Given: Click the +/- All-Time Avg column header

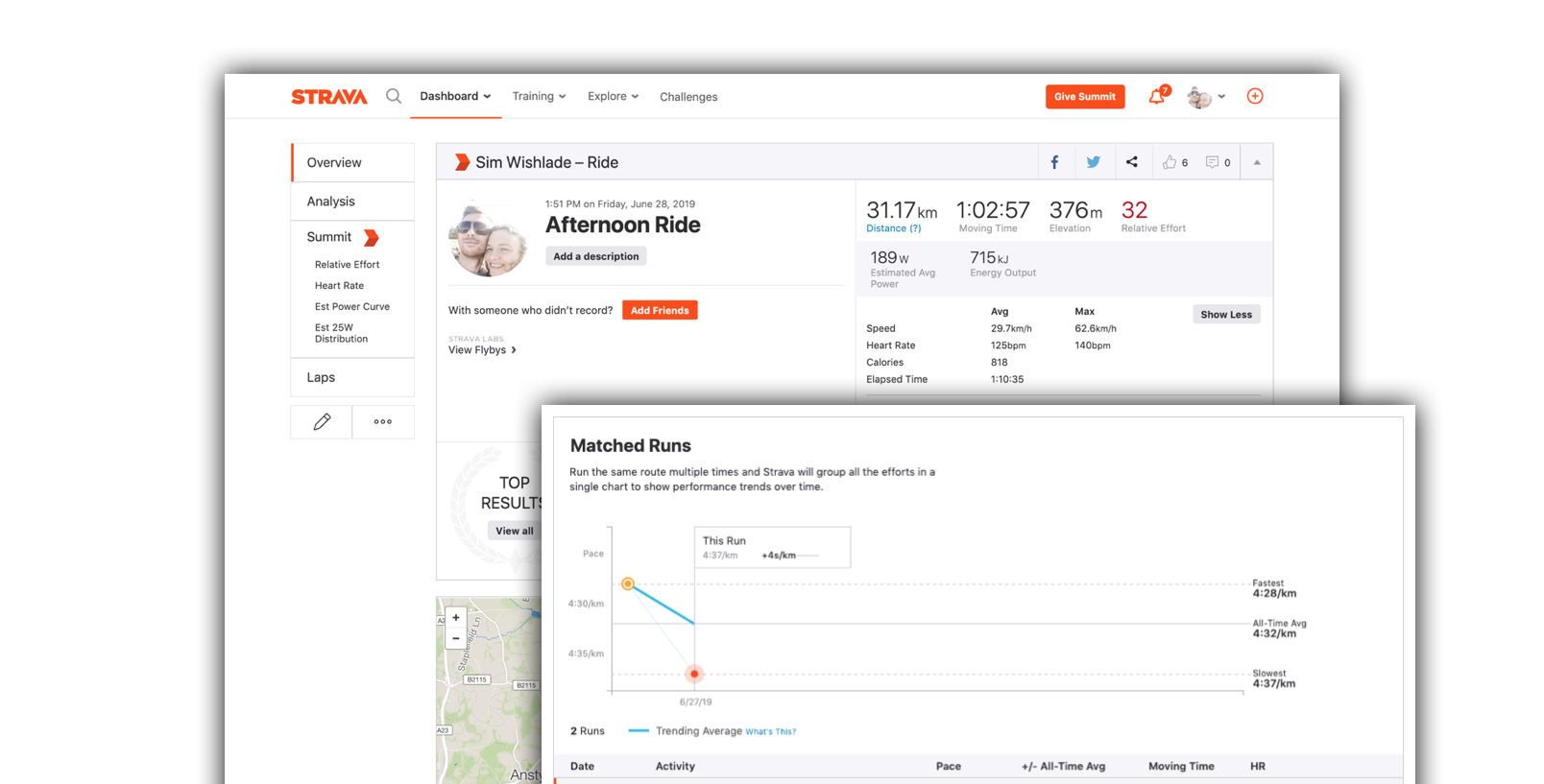Looking at the screenshot, I should (1064, 767).
